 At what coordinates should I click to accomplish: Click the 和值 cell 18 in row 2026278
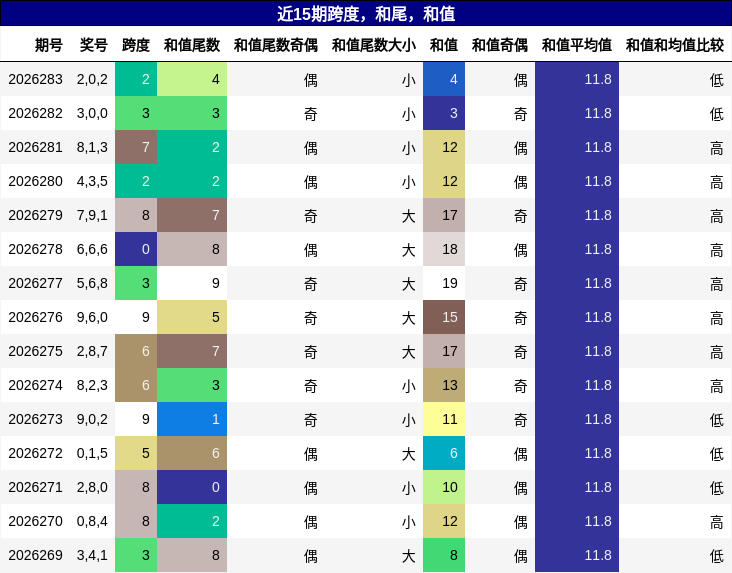[x=444, y=249]
